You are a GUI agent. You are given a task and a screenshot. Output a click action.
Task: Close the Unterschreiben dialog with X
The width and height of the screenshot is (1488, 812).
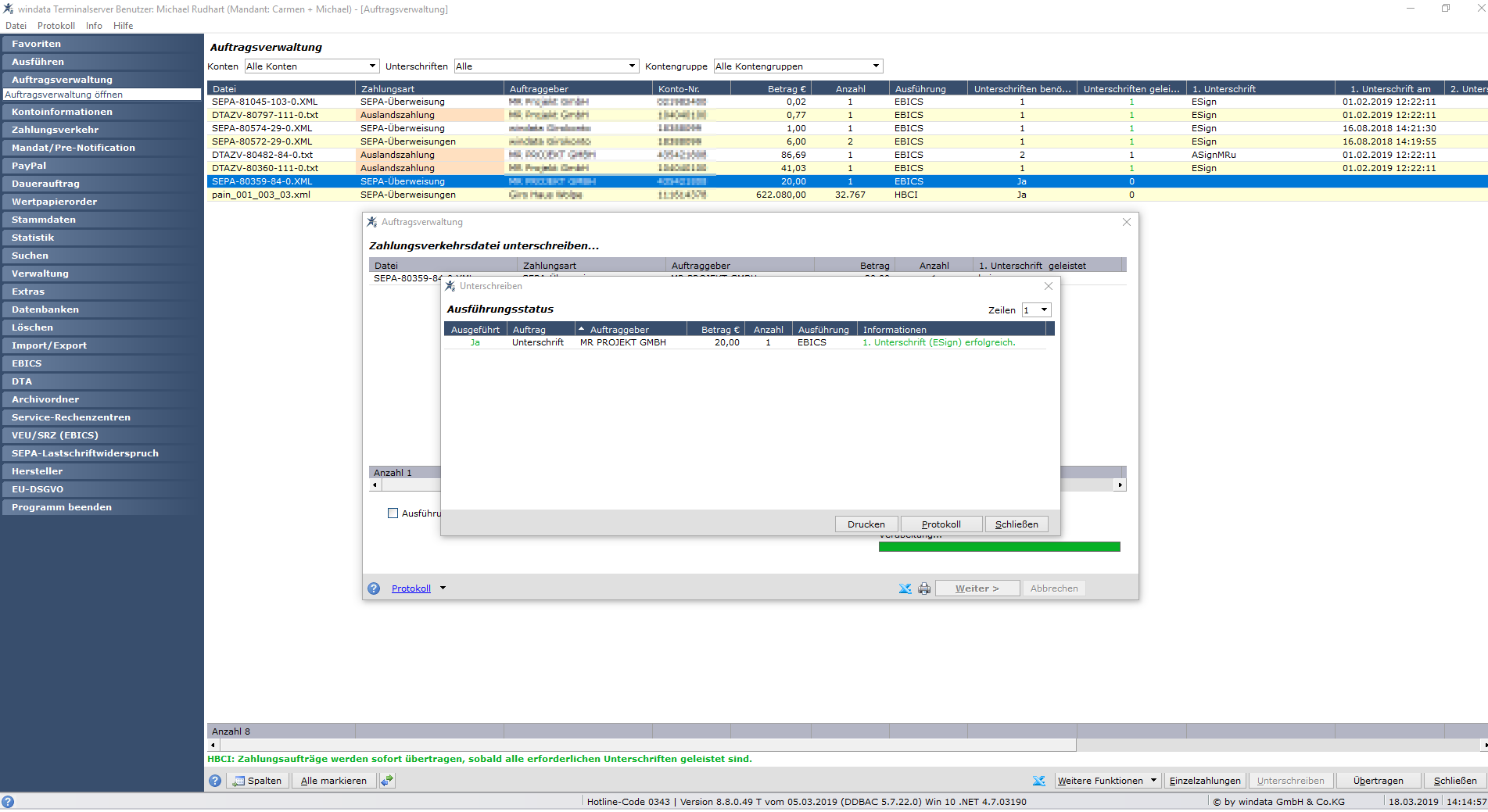coord(1049,286)
